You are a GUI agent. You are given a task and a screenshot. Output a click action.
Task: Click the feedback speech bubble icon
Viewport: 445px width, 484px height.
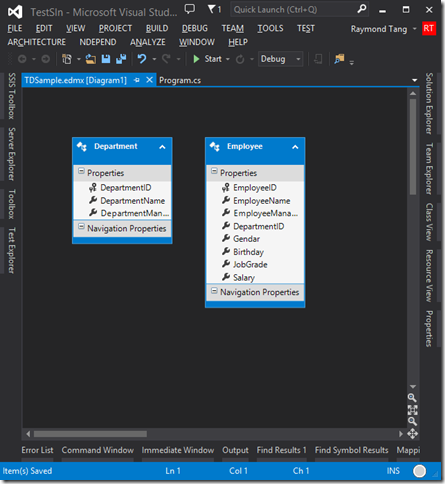(190, 9)
